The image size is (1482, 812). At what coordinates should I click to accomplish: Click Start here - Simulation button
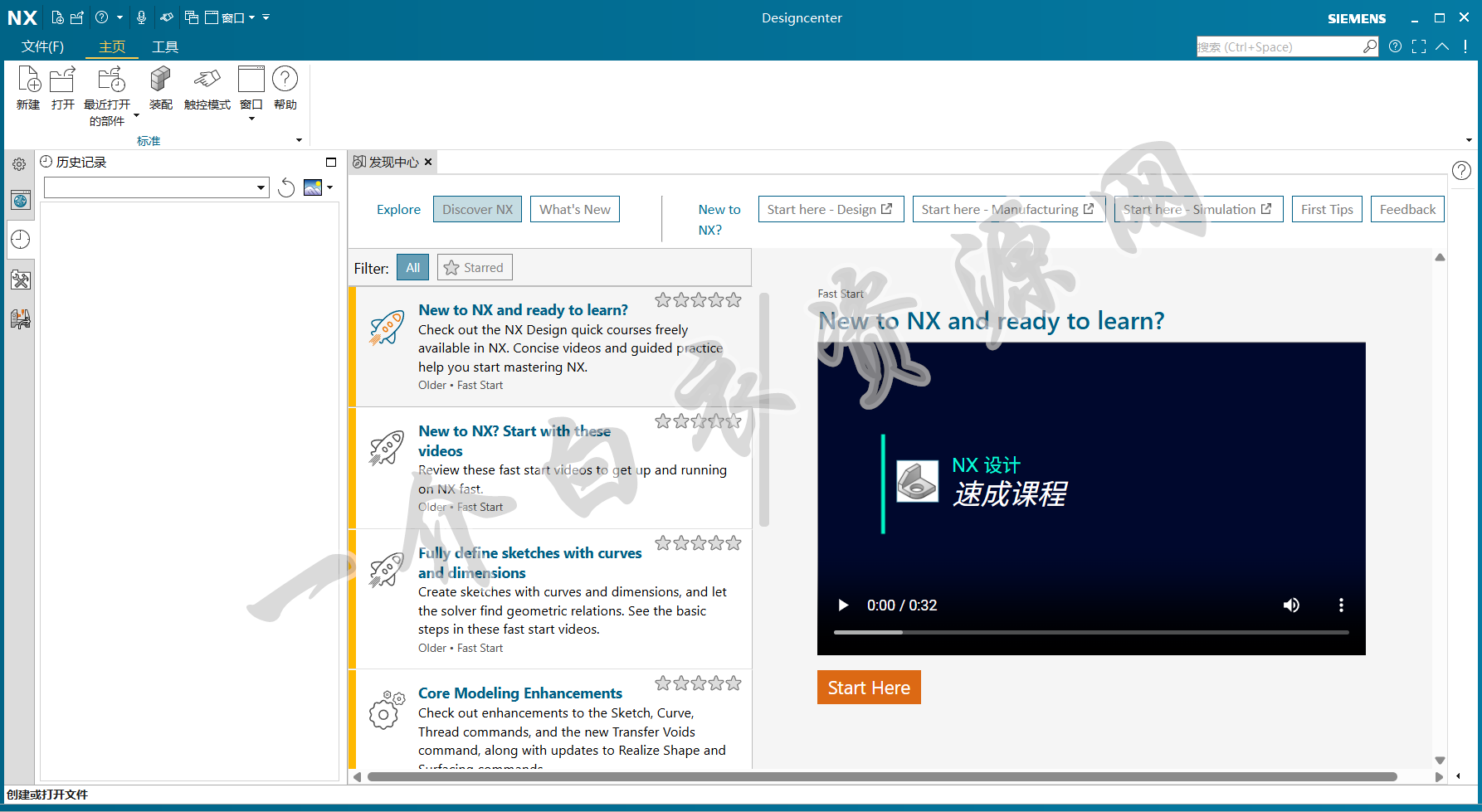coord(1198,209)
